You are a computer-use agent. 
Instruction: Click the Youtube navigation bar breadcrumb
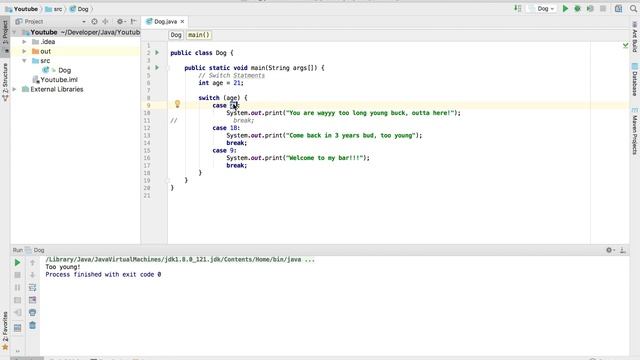pyautogui.click(x=22, y=9)
